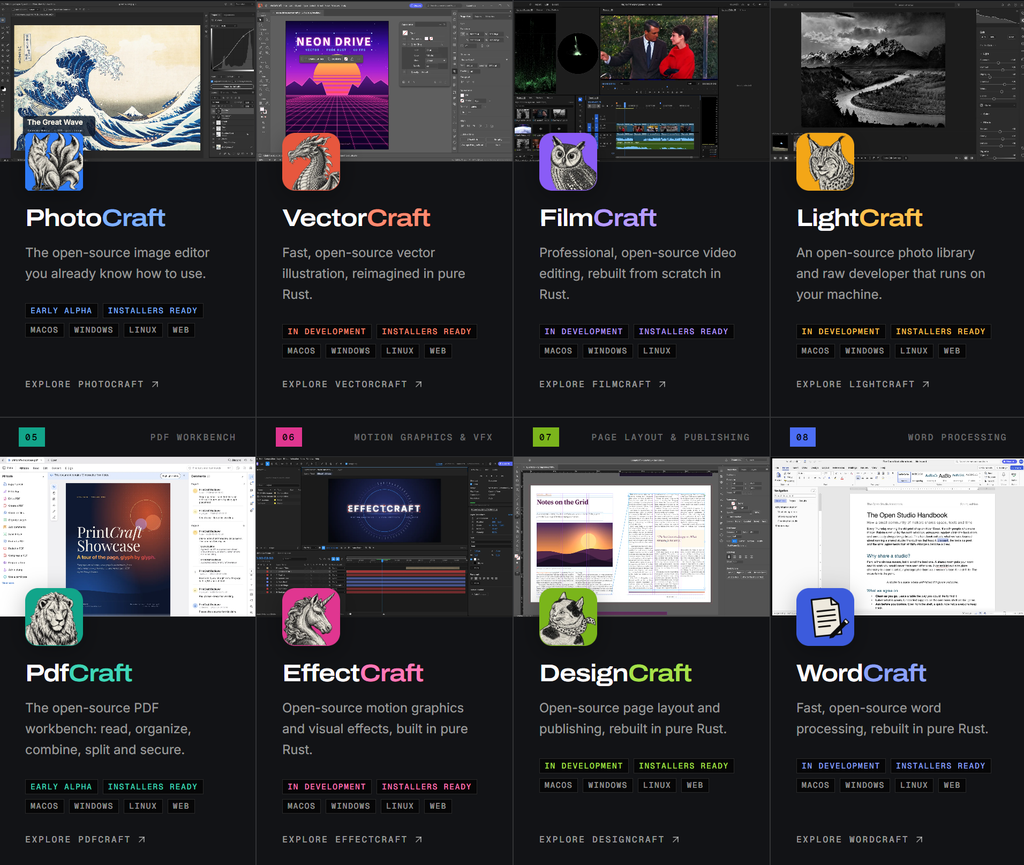Click the WordCraft heading
1024x865 pixels.
click(x=861, y=673)
